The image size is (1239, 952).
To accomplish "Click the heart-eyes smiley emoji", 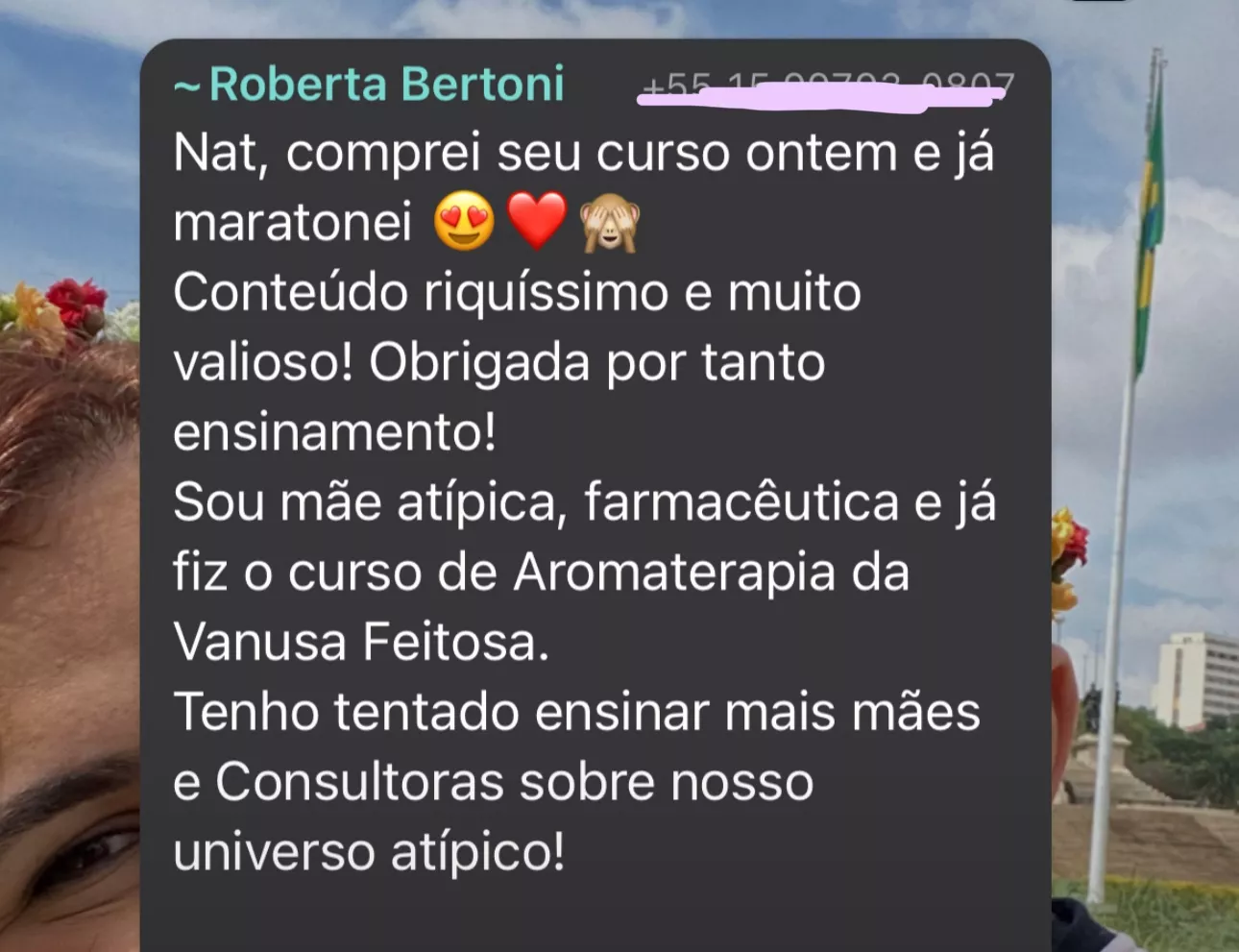I will [464, 221].
